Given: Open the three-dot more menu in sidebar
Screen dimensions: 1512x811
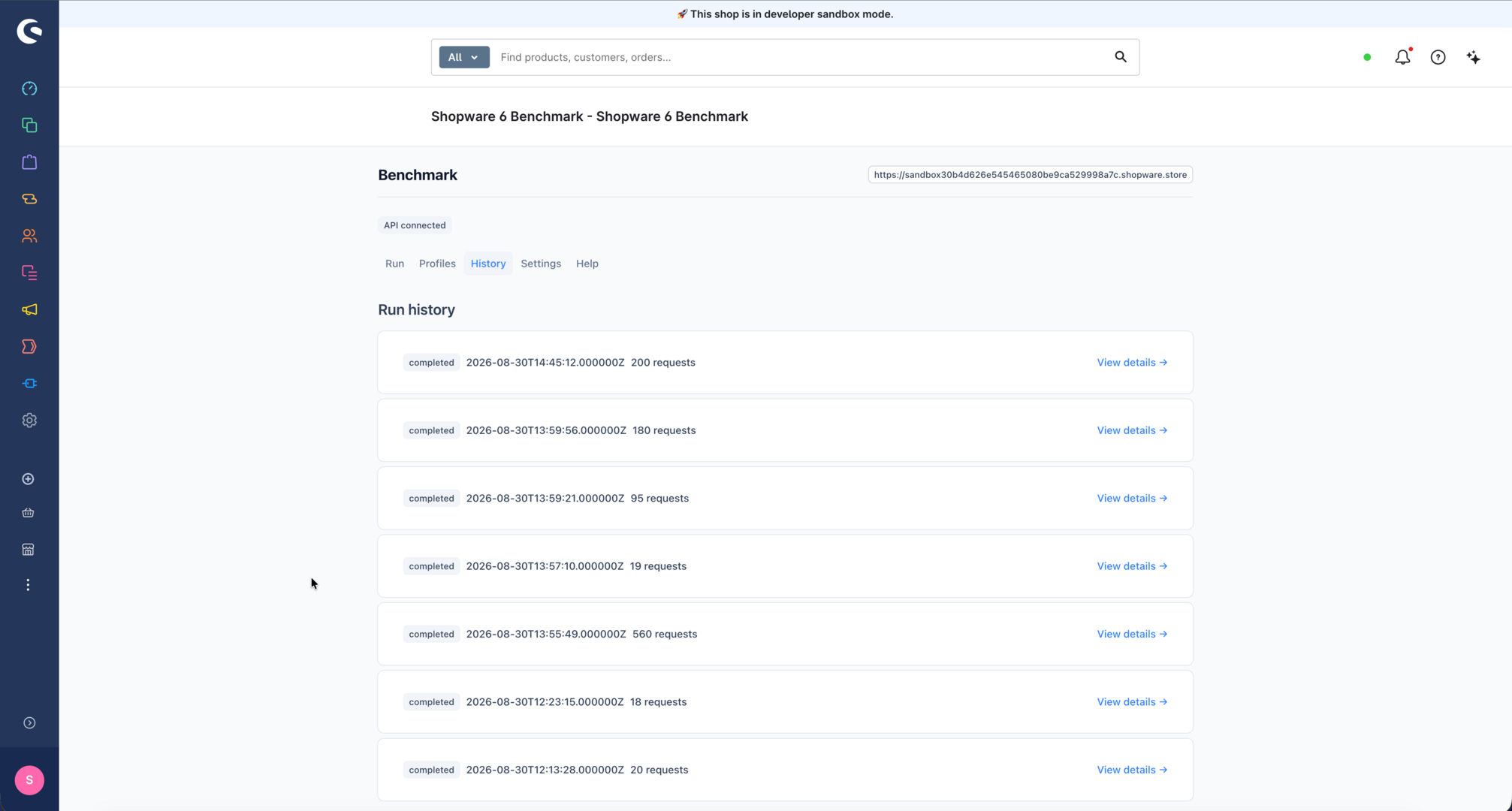Looking at the screenshot, I should [29, 585].
